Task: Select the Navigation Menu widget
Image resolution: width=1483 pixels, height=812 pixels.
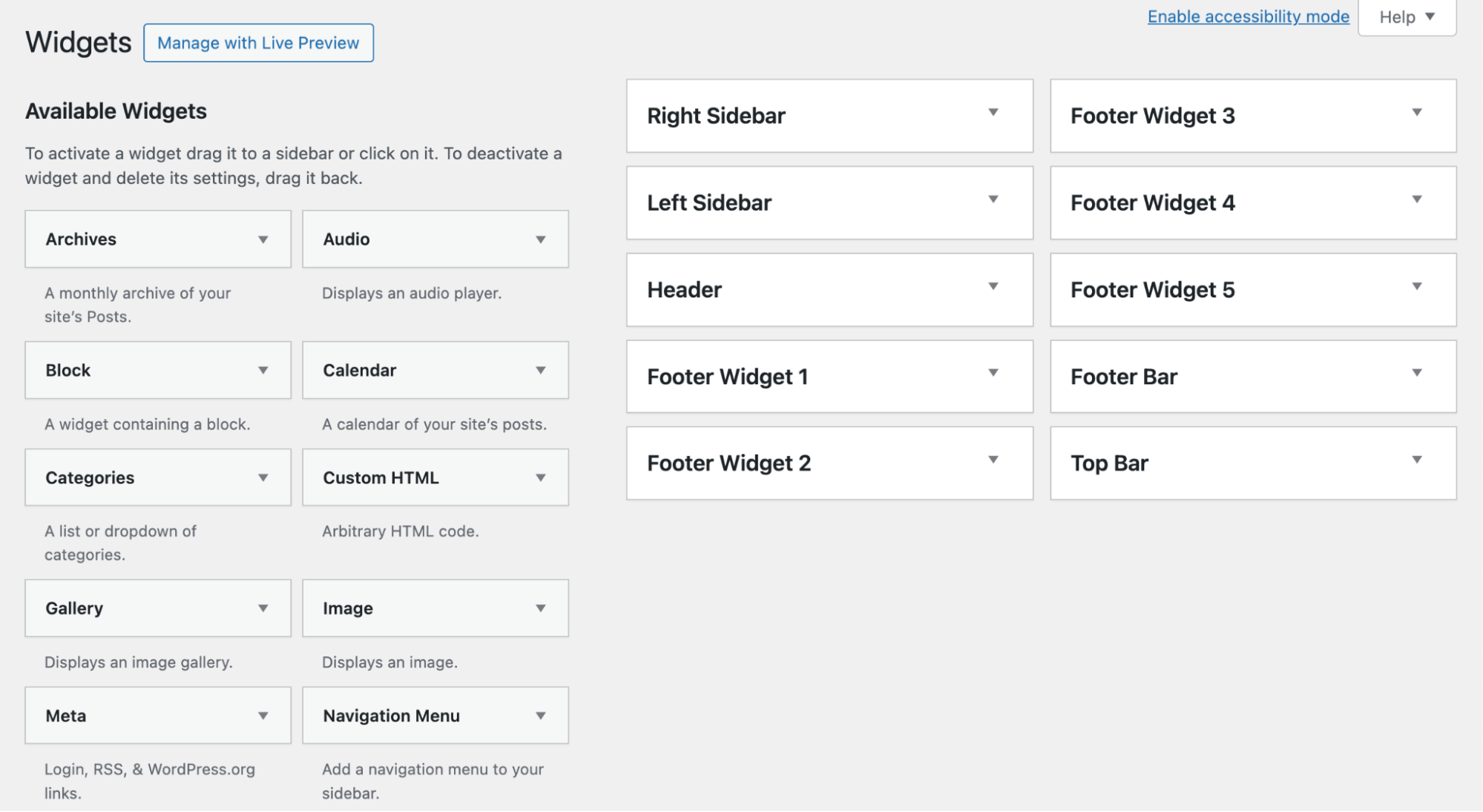Action: point(435,715)
